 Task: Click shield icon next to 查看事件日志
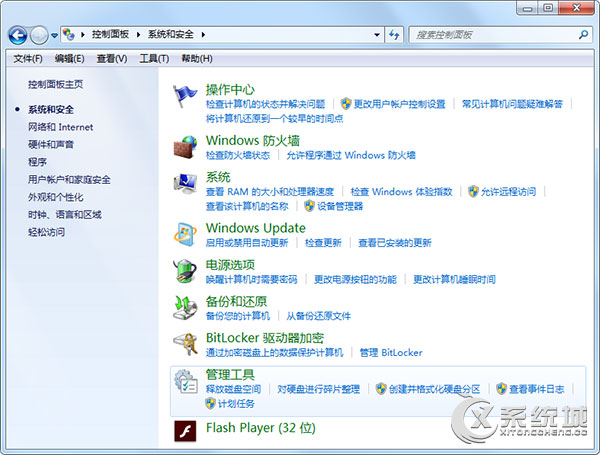click(x=501, y=389)
